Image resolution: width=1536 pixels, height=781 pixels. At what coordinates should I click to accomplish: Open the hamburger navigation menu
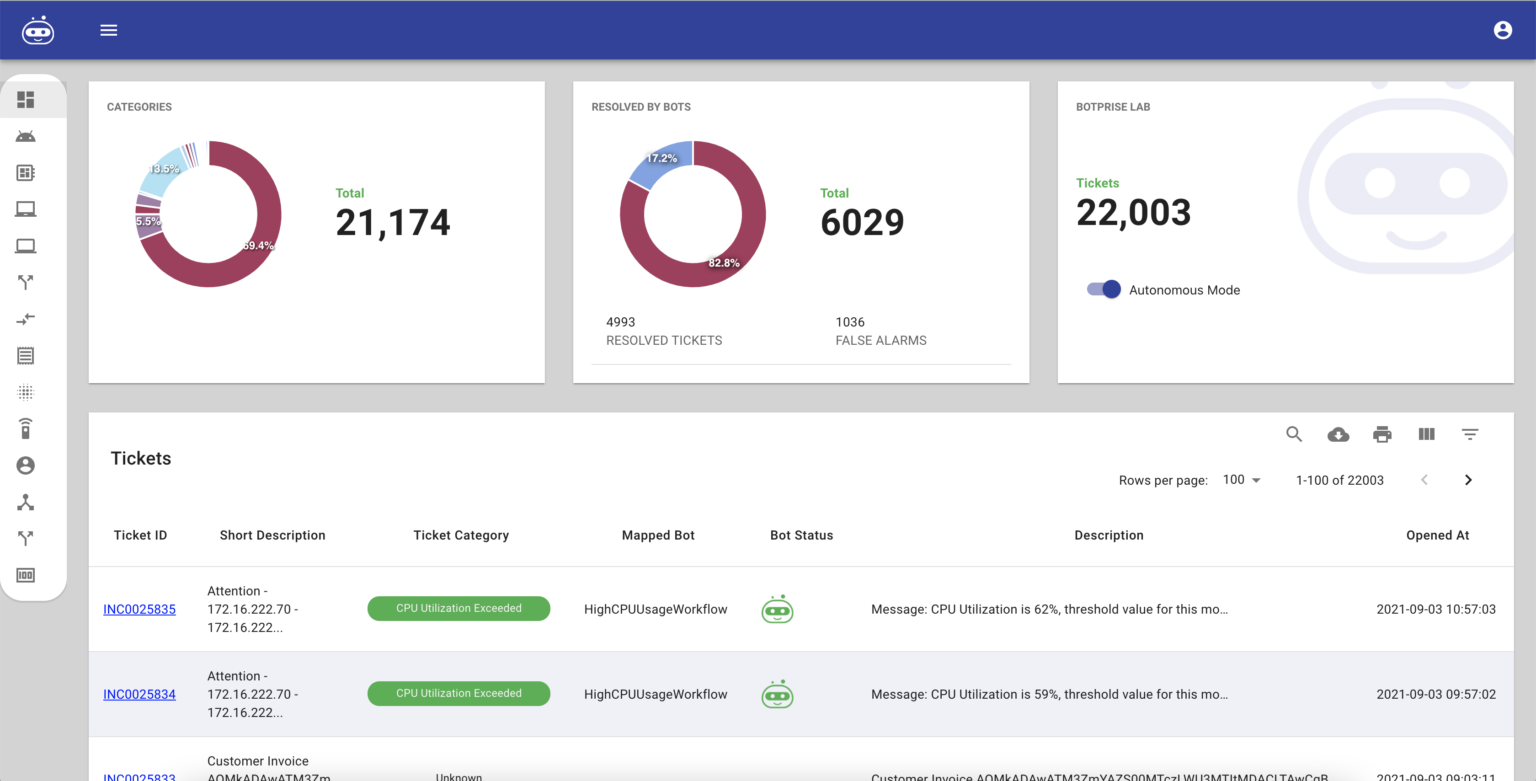point(109,30)
